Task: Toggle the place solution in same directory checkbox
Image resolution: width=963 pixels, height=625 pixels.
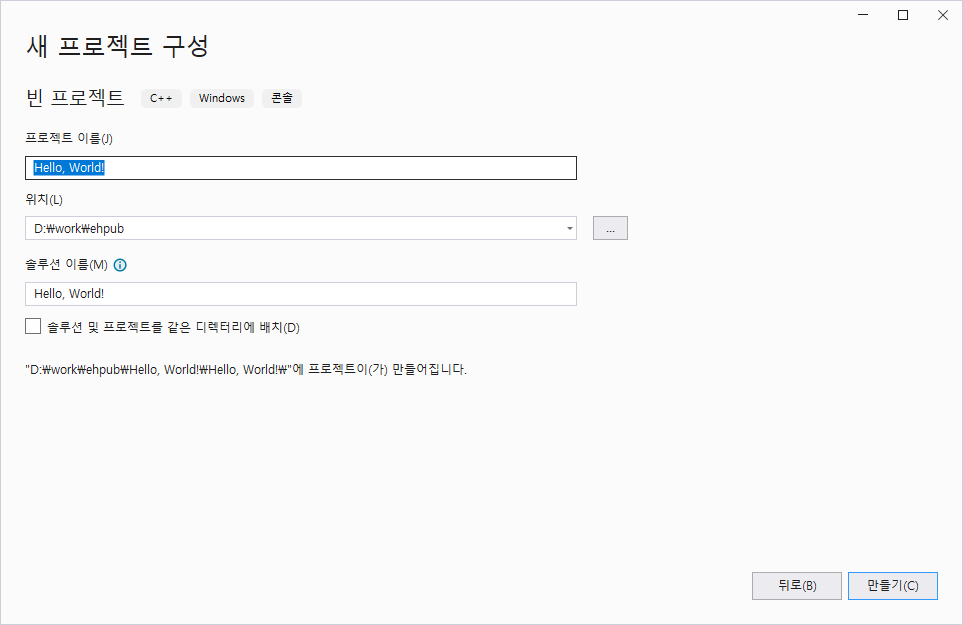Action: click(x=31, y=326)
